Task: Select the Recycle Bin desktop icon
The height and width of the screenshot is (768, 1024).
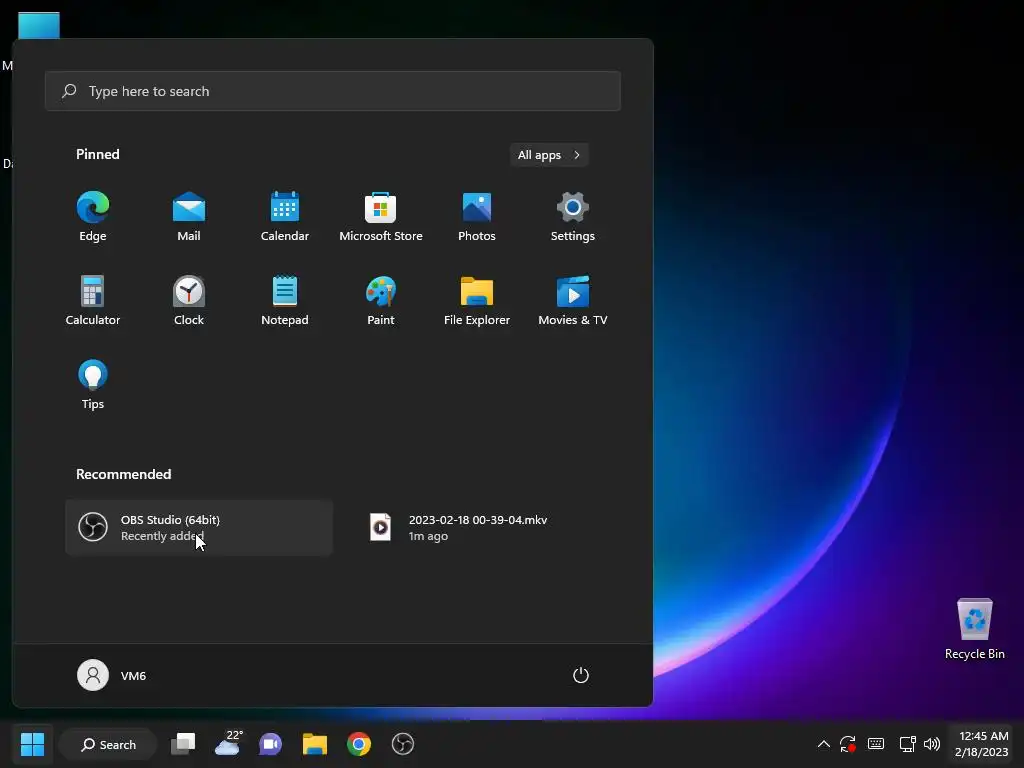Action: (x=974, y=629)
